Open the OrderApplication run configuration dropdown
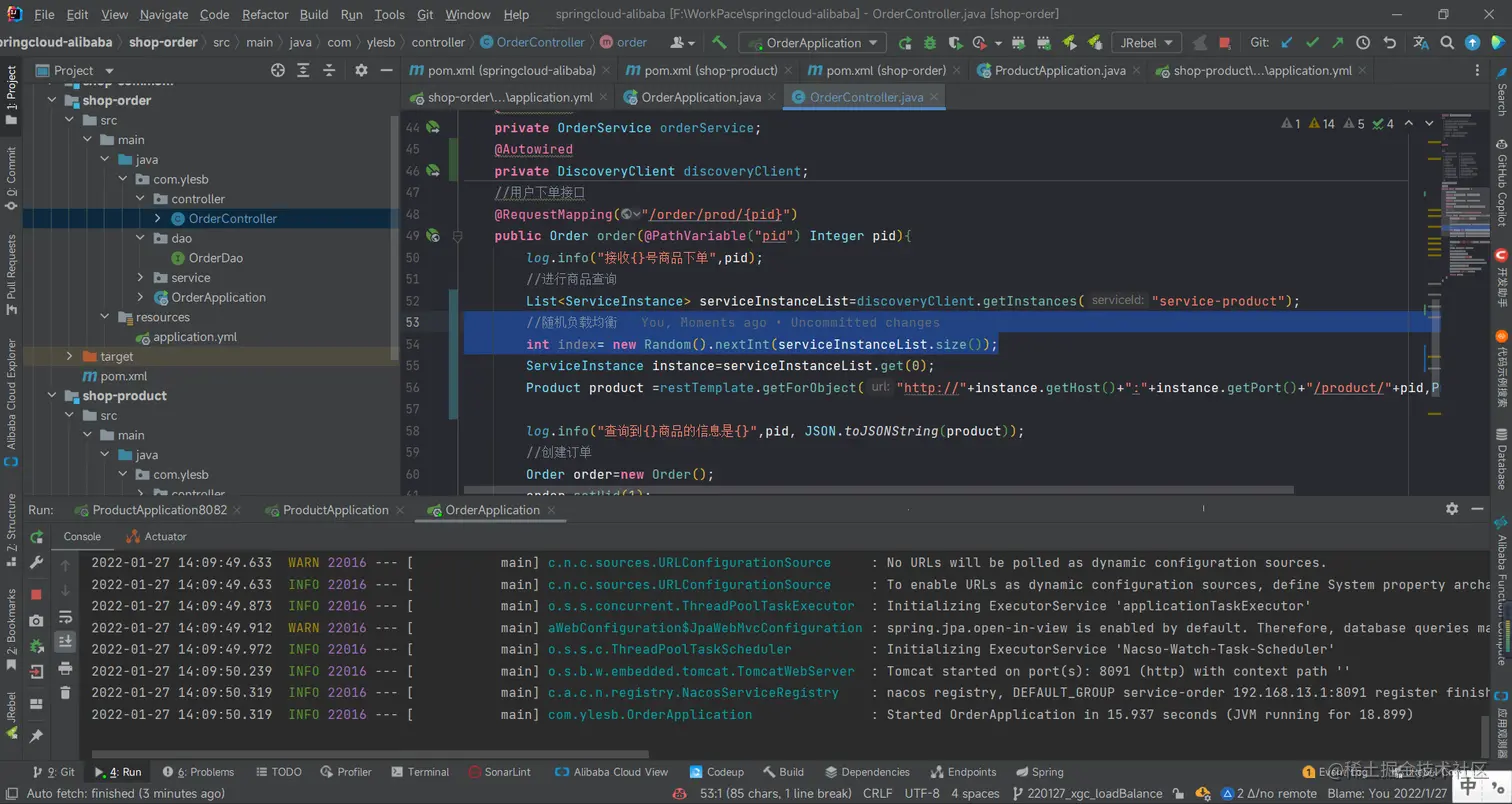Viewport: 1512px width, 804px height. 812,43
